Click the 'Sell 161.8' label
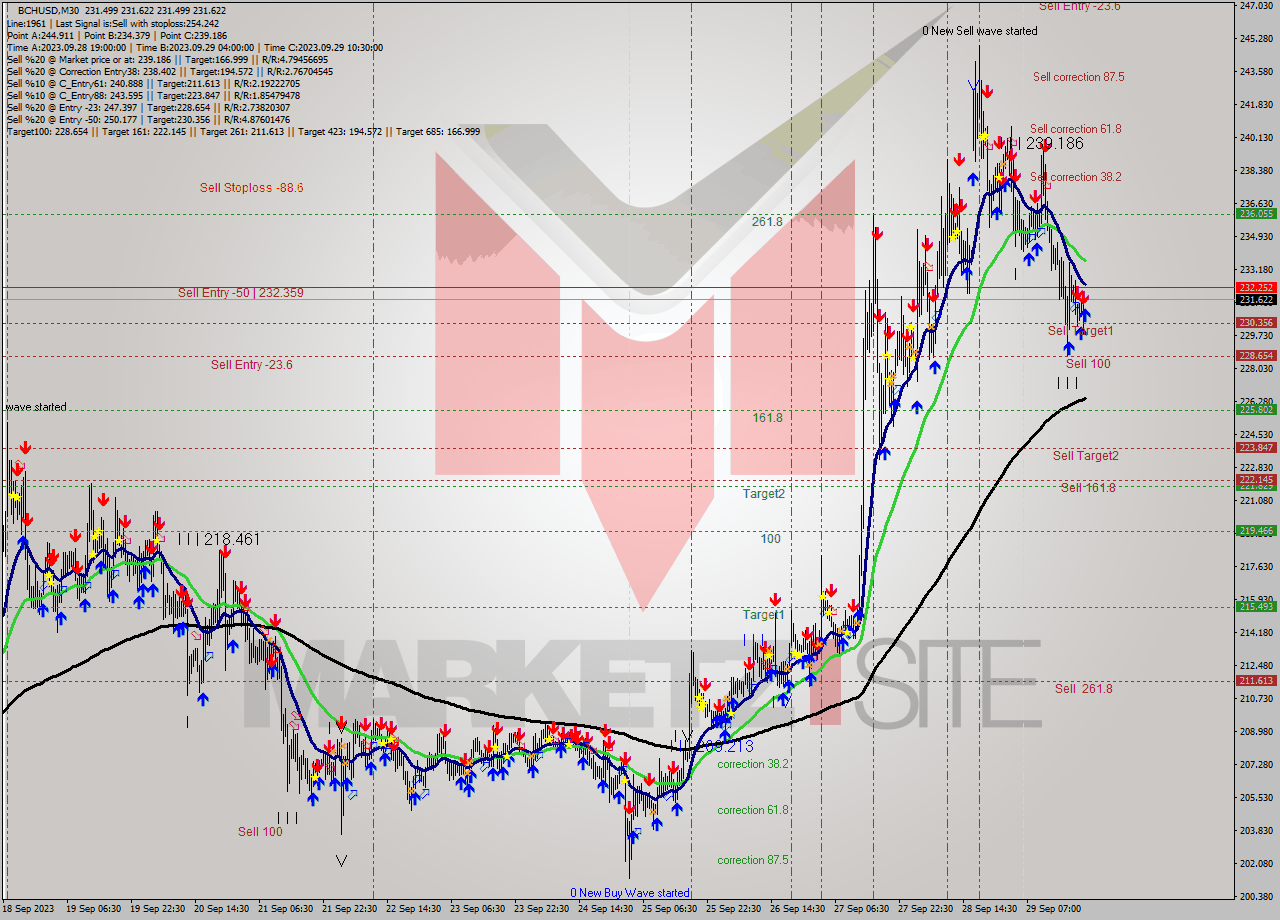 (x=1088, y=488)
